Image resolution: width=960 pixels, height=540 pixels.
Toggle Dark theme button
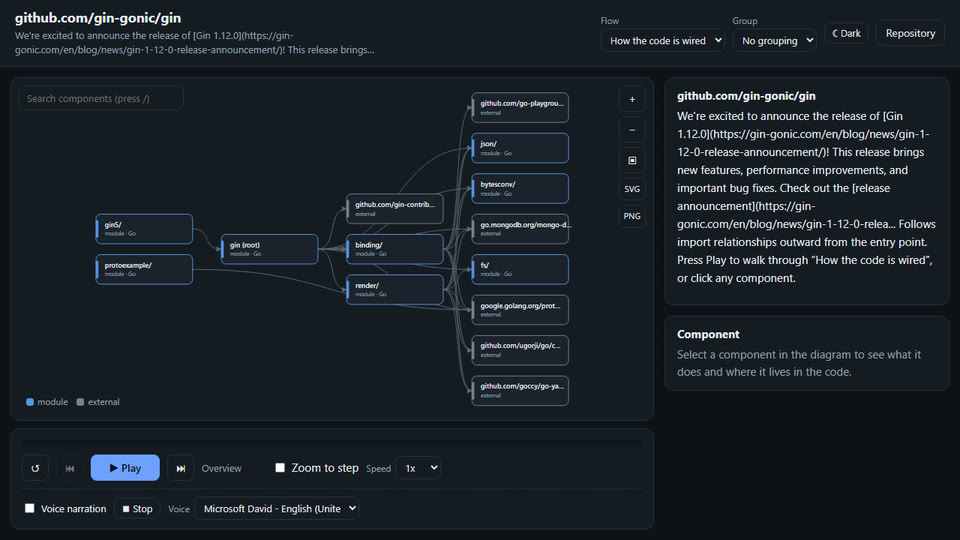pyautogui.click(x=846, y=33)
